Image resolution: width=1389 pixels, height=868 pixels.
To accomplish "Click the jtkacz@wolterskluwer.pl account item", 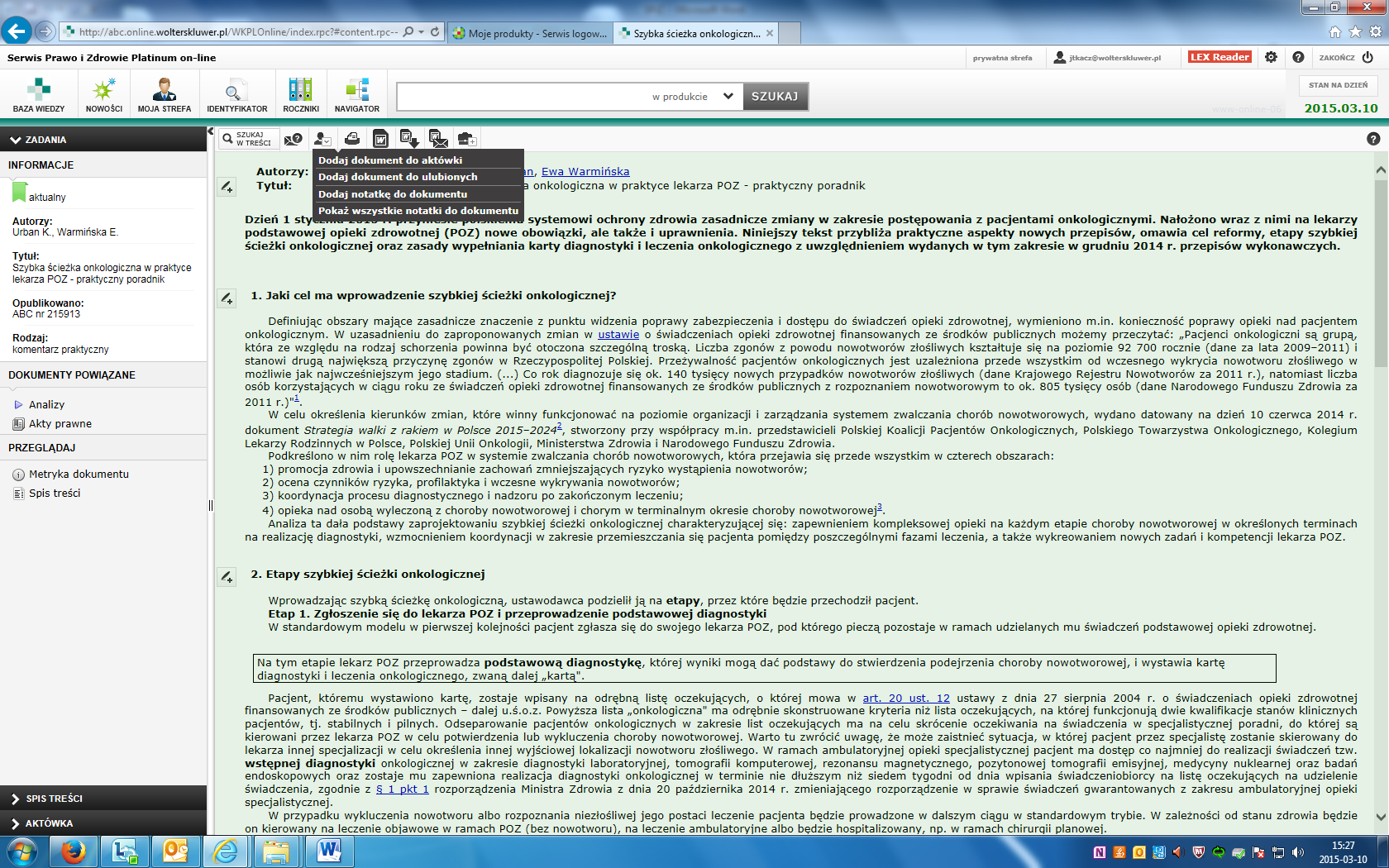I will click(x=1107, y=58).
